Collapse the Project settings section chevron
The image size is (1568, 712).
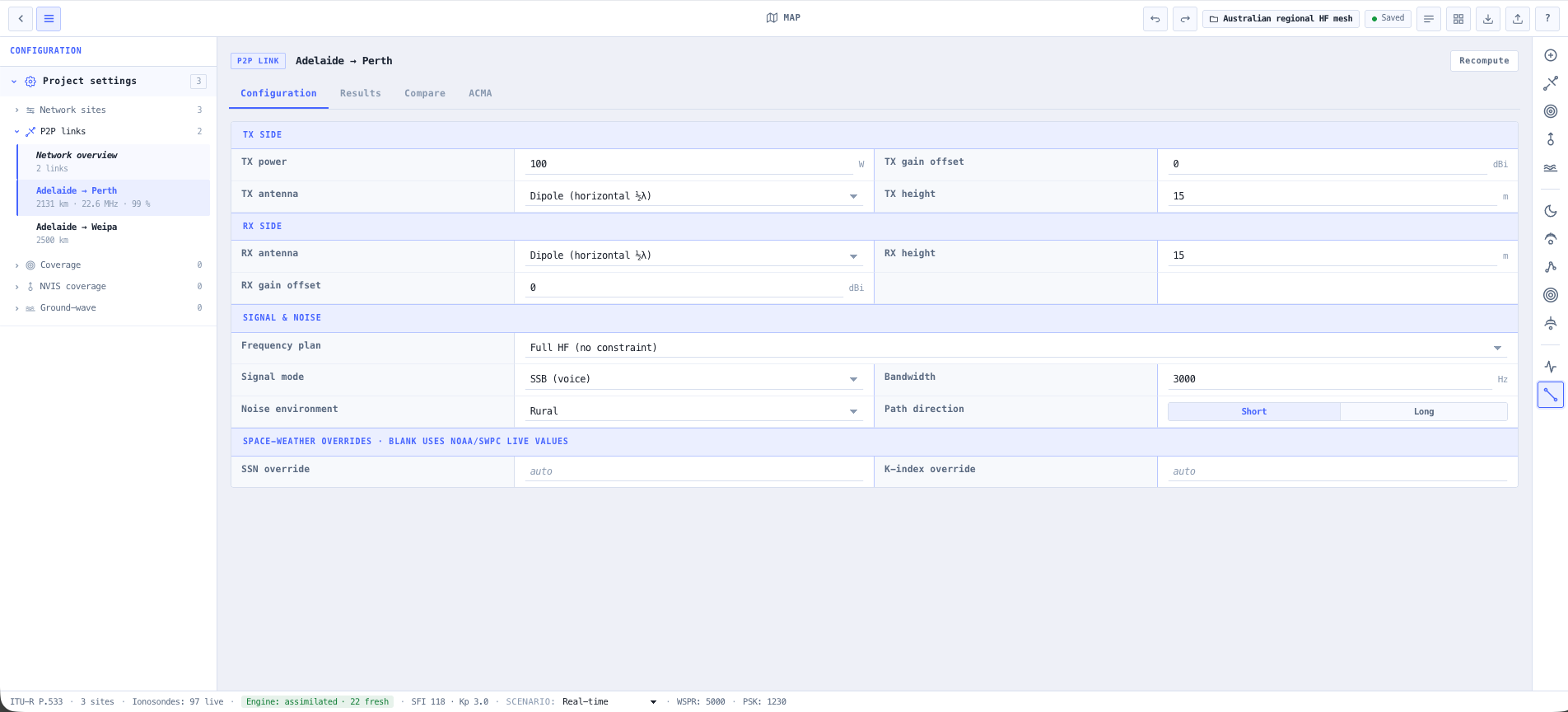point(14,81)
